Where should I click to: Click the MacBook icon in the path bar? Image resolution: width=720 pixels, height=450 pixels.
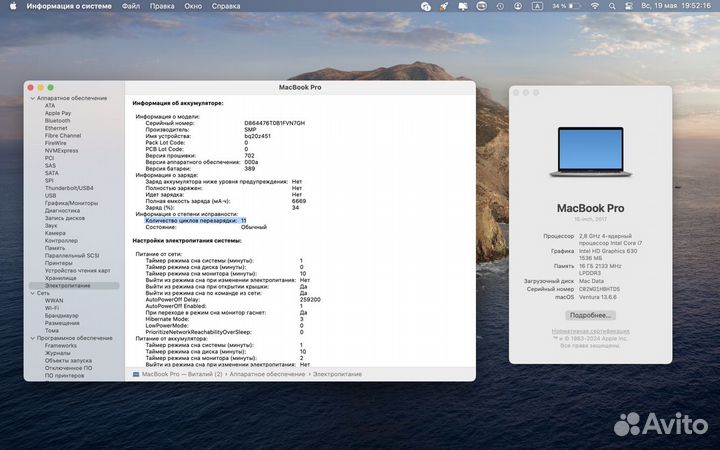(136, 374)
